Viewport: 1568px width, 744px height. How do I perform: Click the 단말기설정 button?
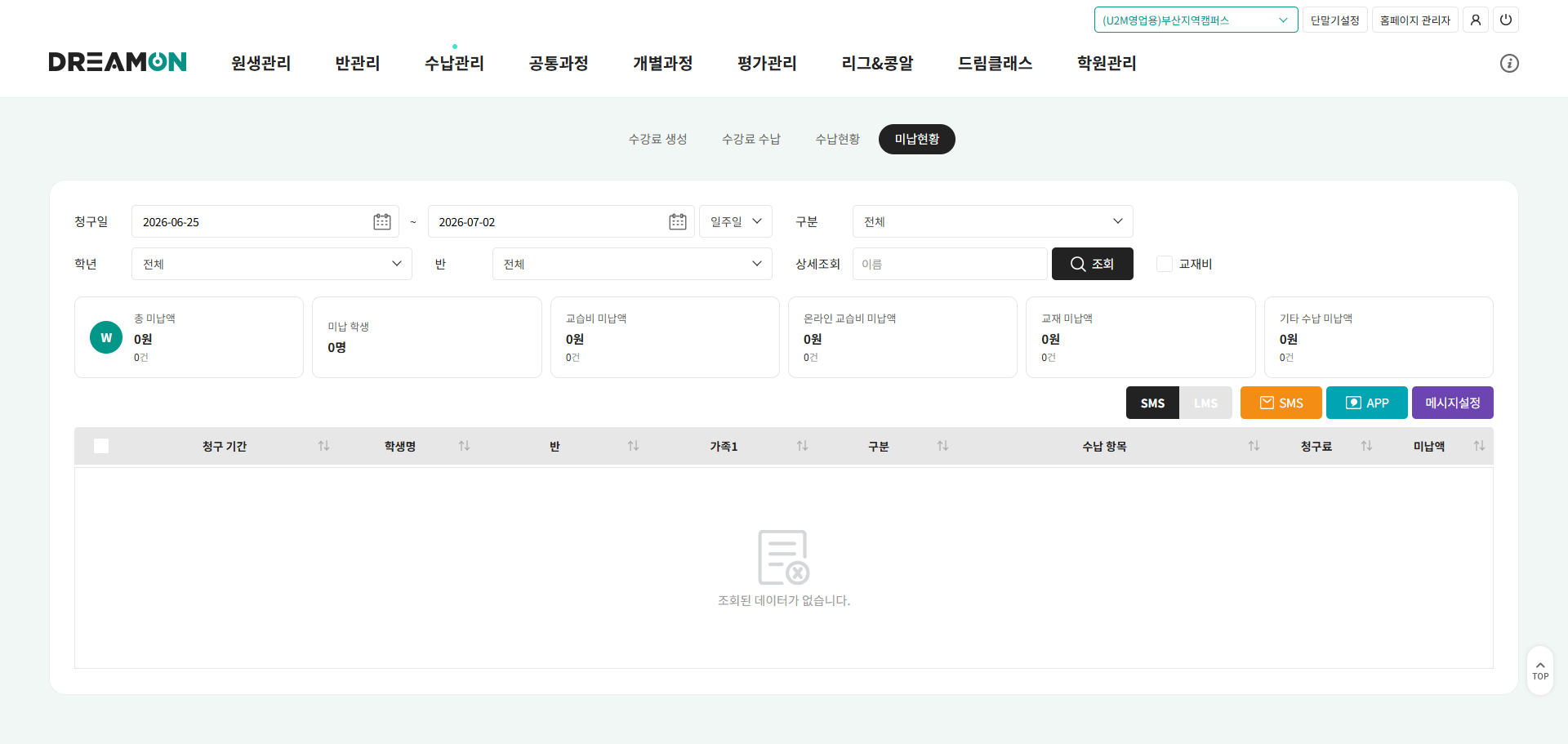[x=1334, y=20]
